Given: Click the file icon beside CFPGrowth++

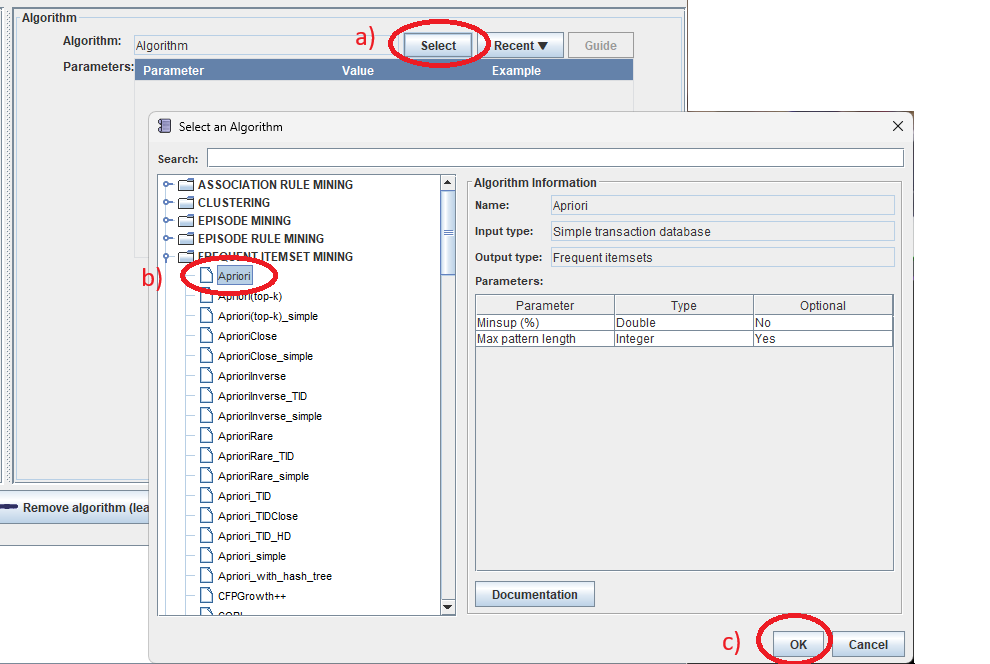Looking at the screenshot, I should pos(206,595).
